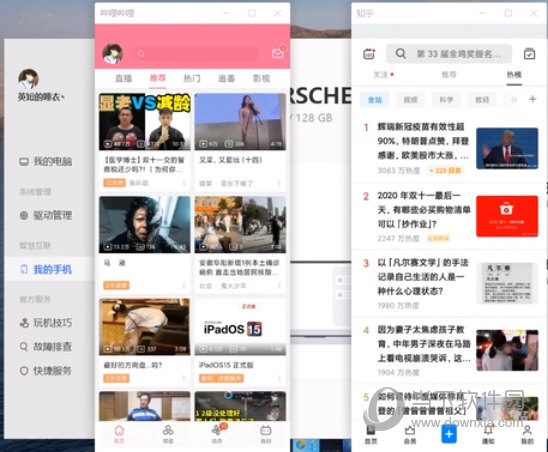The height and width of the screenshot is (452, 548).
Task: Open Zhihu 我的 profile icon
Action: (x=527, y=435)
